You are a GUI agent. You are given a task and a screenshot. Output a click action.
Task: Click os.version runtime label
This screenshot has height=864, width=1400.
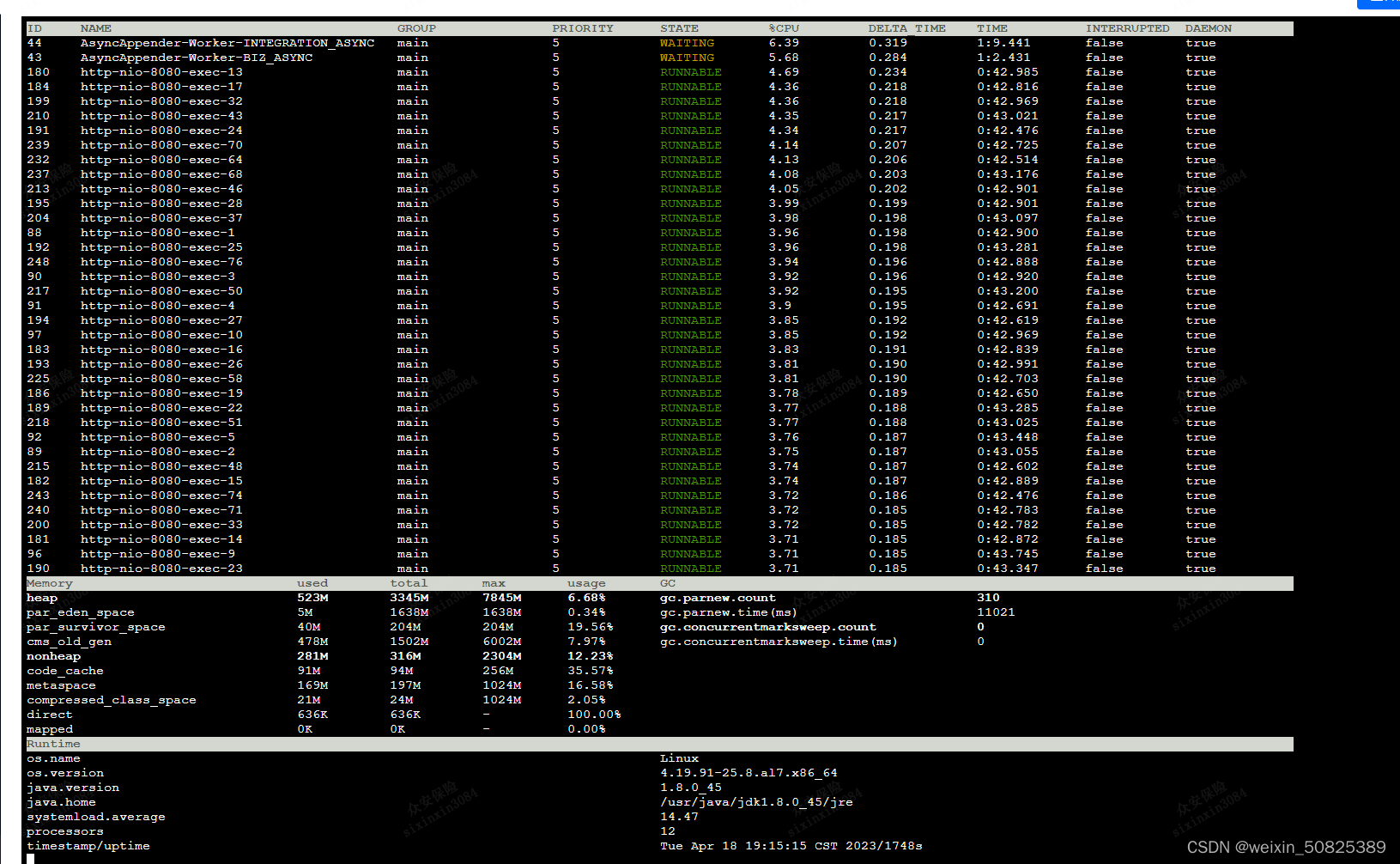pos(65,773)
